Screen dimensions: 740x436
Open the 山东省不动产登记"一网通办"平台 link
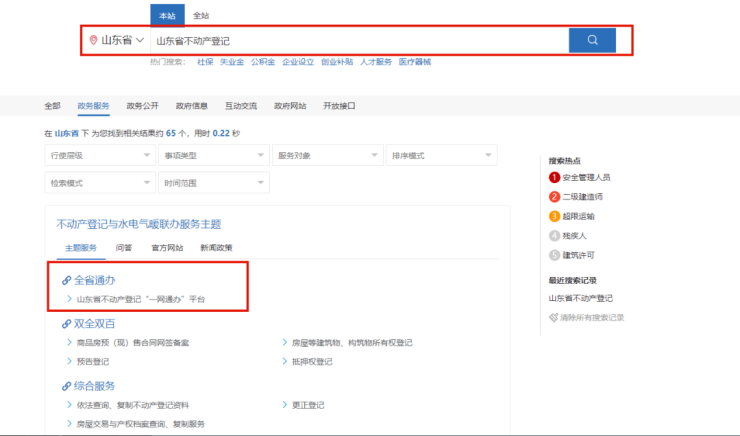coord(141,299)
